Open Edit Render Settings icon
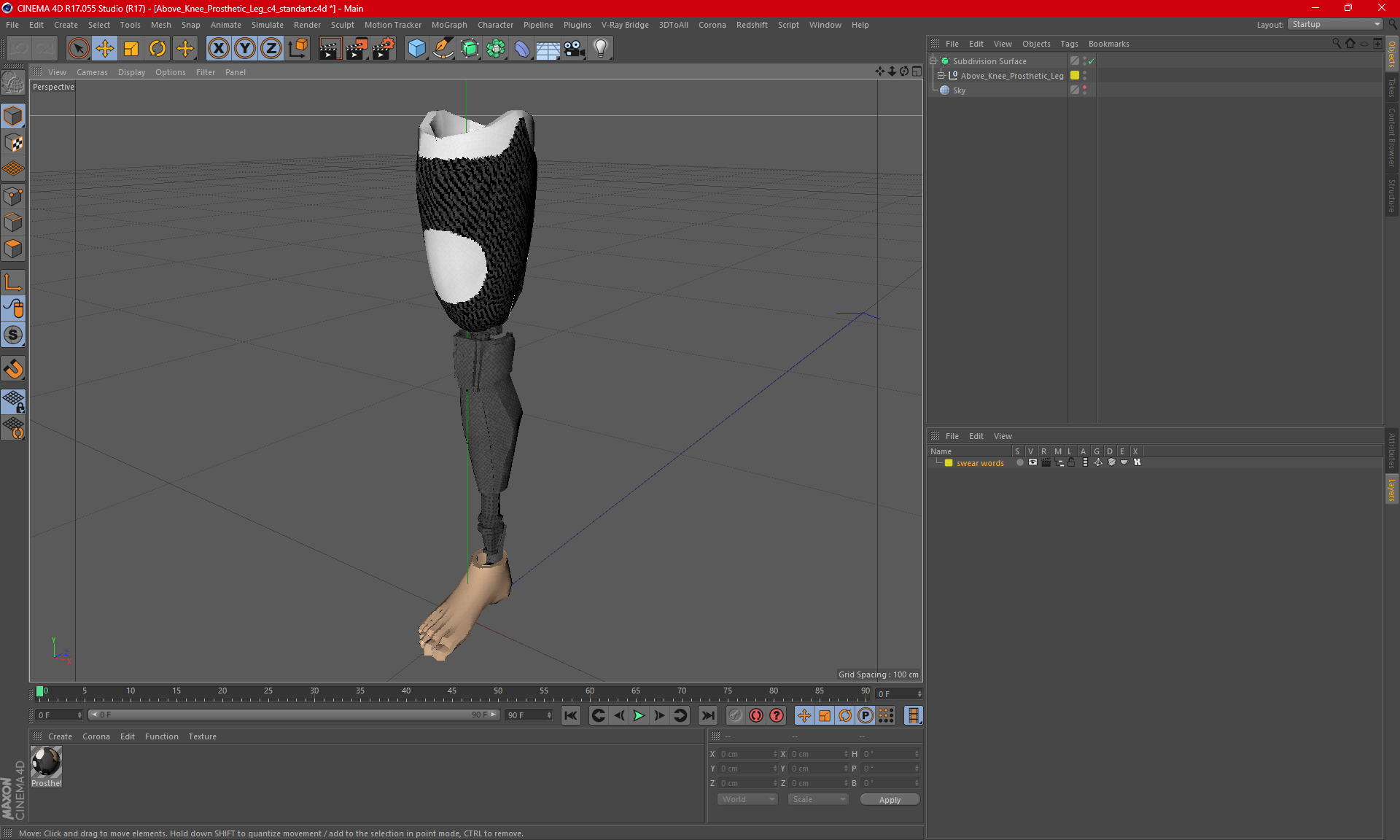 coord(384,48)
